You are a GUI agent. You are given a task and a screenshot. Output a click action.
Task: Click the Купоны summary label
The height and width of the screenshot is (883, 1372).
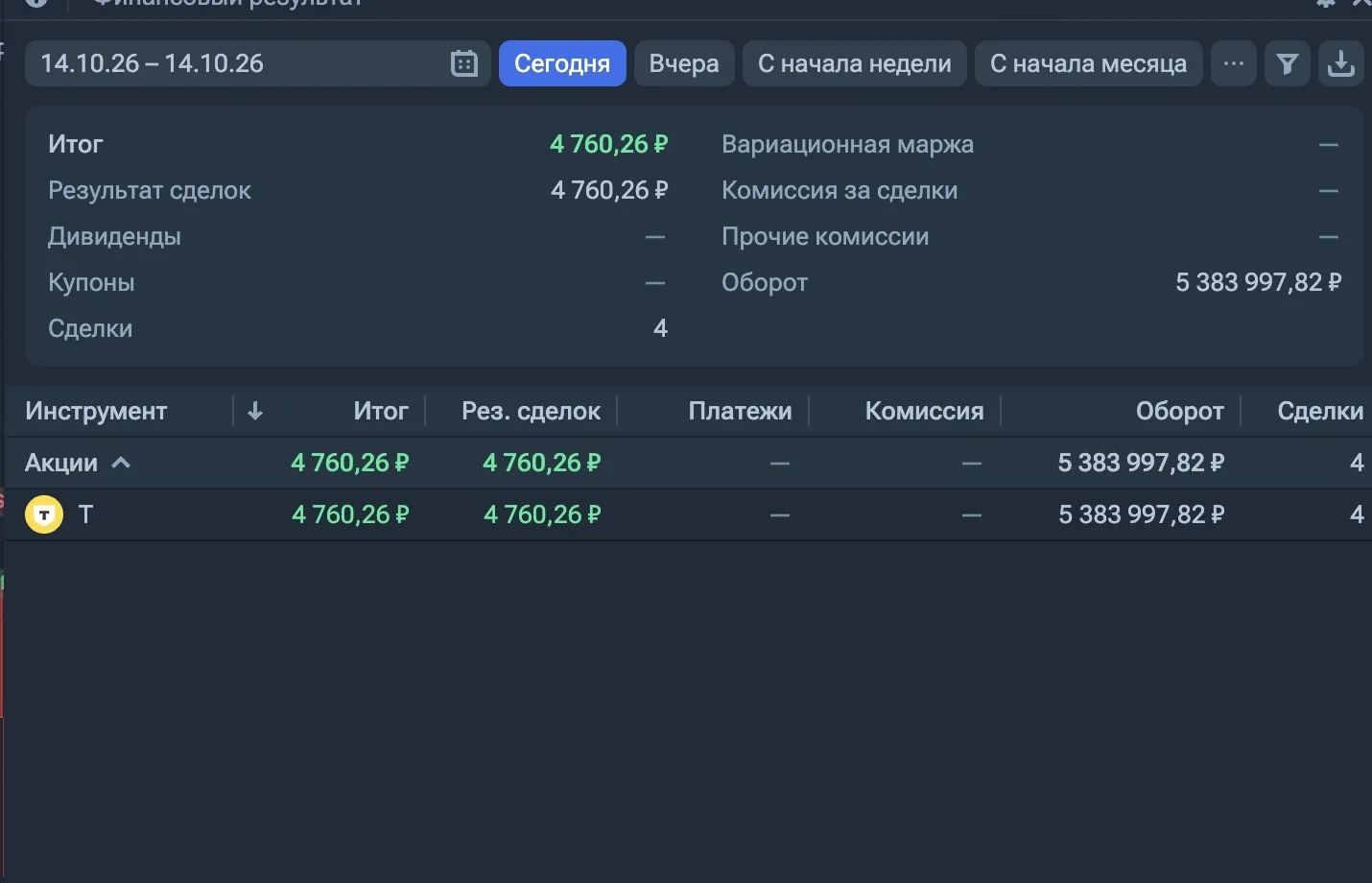[x=91, y=282]
